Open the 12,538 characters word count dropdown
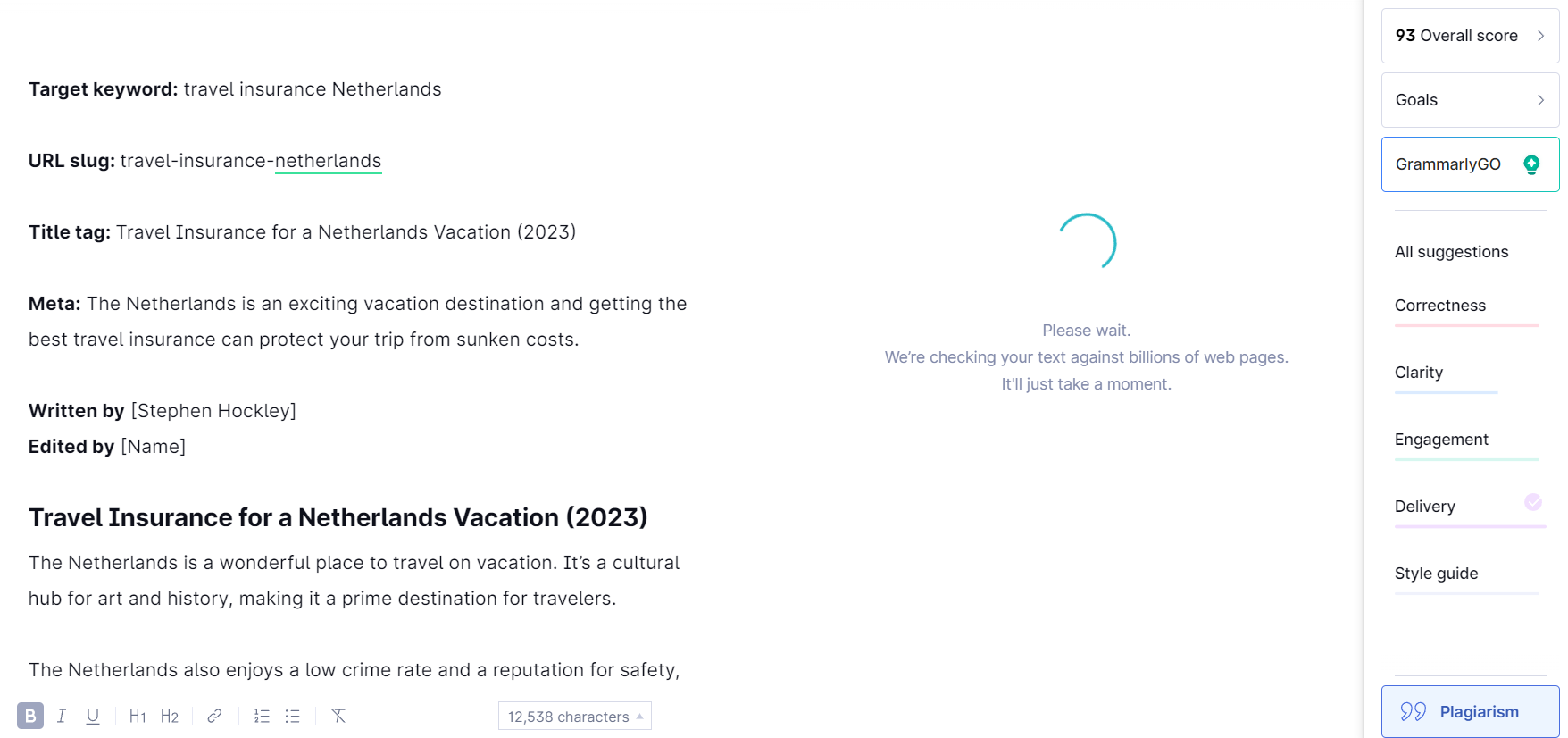This screenshot has height=738, width=1568. 574,717
